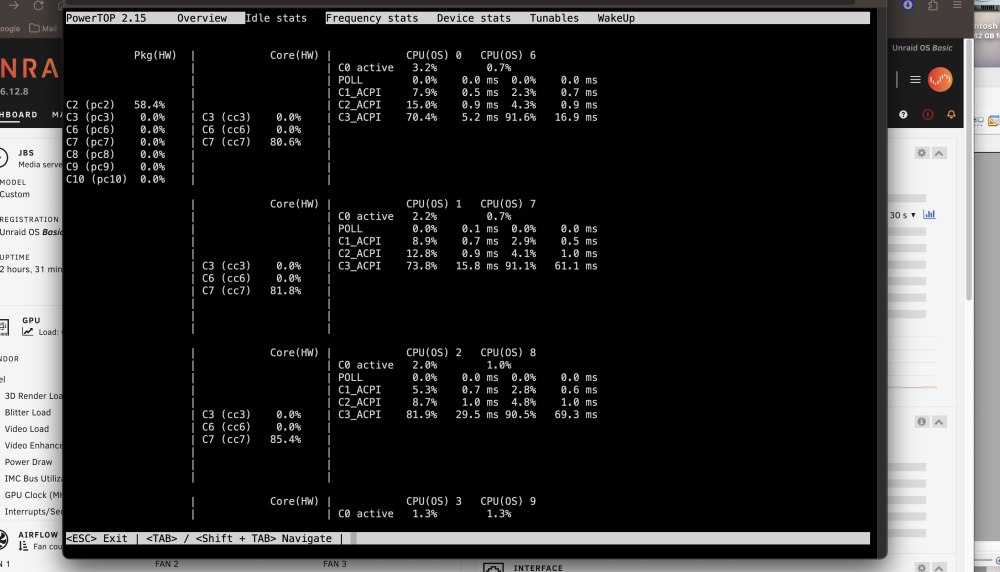Go to Device stats tab
Screen dimensions: 1000x572
pyautogui.click(x=474, y=18)
